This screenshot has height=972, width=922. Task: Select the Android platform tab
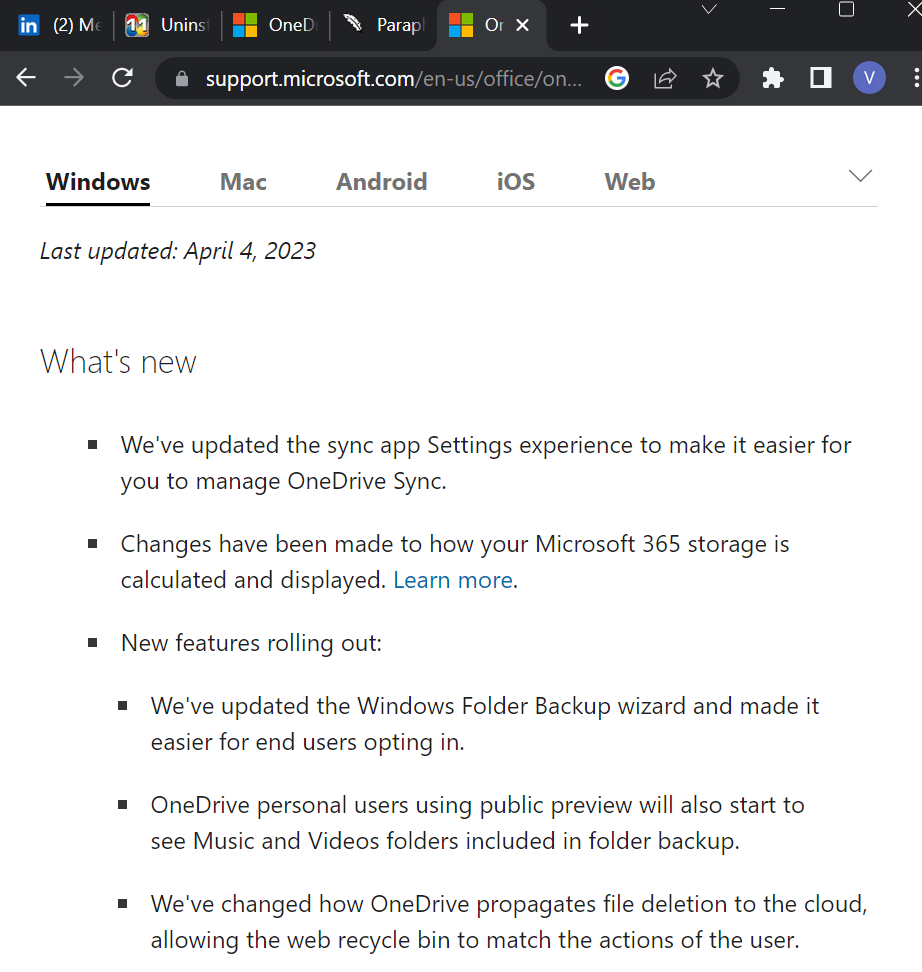[x=381, y=182]
